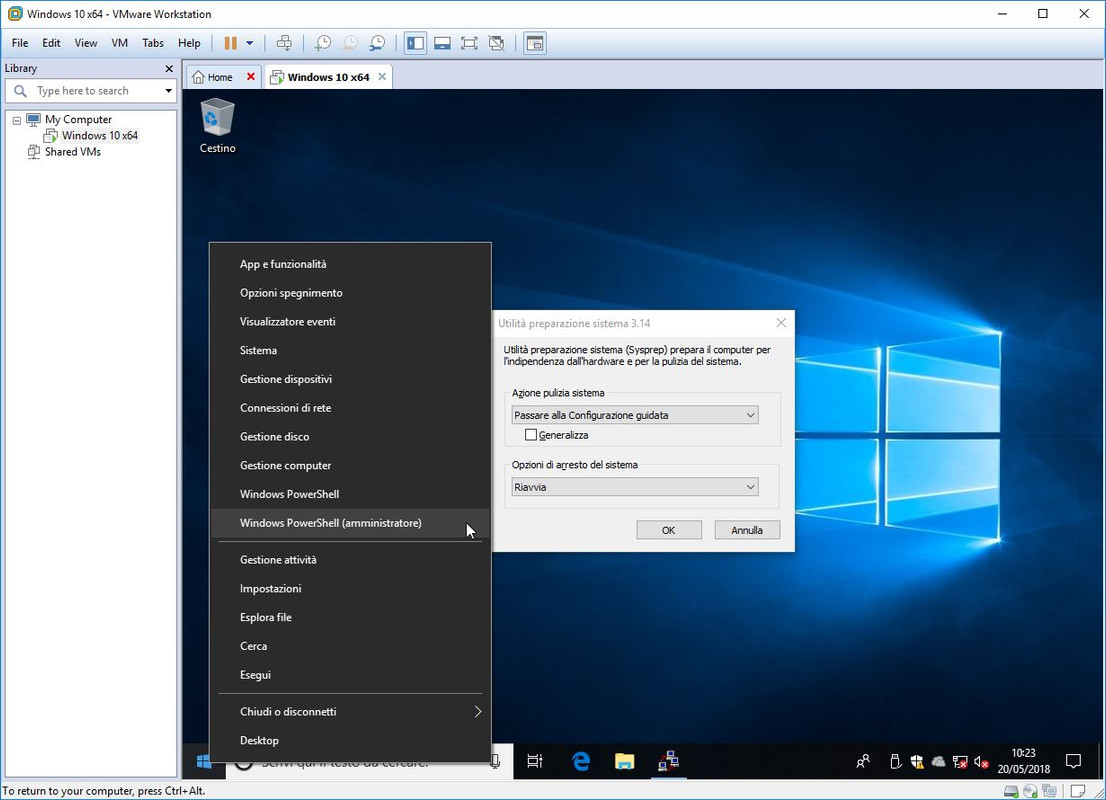The image size is (1106, 800).
Task: Click Annulla in the Sysprep dialog
Action: [747, 531]
